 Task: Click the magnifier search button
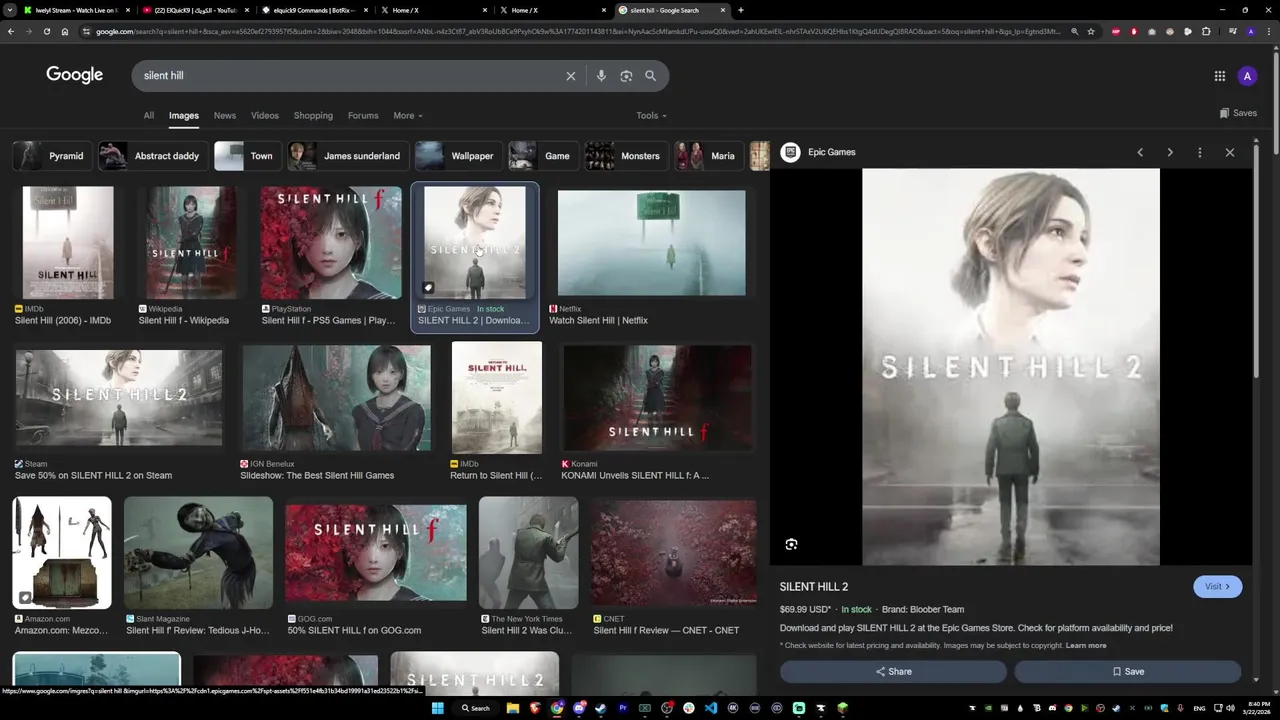650,76
